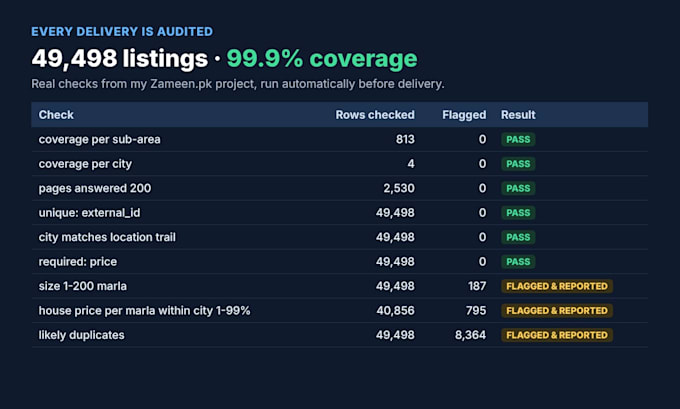Viewport: 680px width, 409px height.
Task: Click the Flagged column header
Action: tap(464, 115)
